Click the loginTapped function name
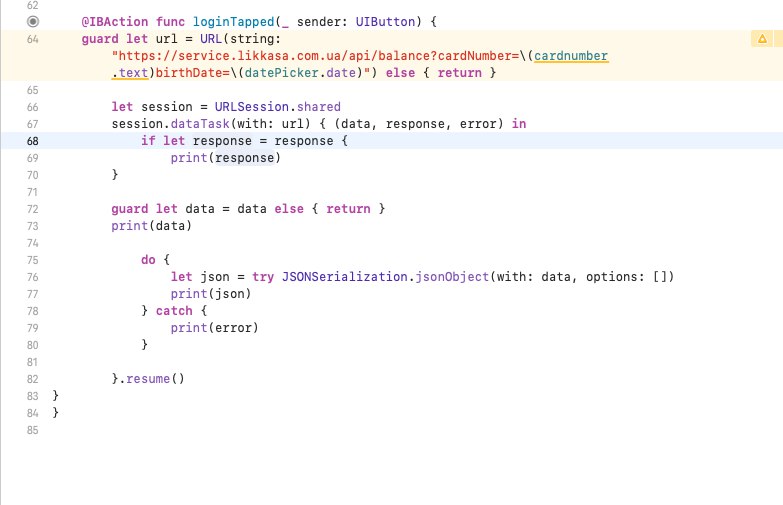This screenshot has height=505, width=783. click(x=234, y=22)
